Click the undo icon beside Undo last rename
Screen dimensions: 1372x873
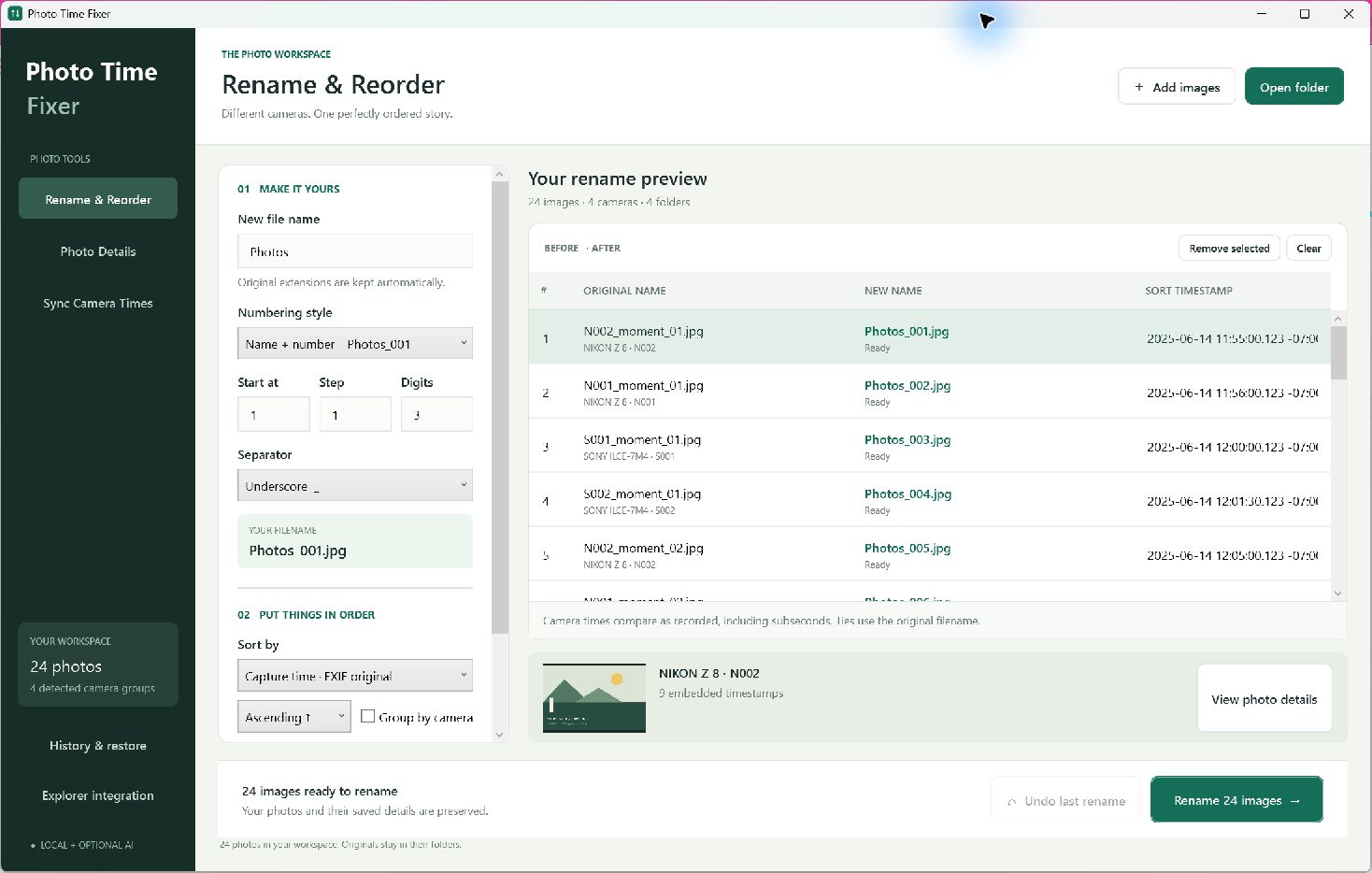coord(1011,802)
